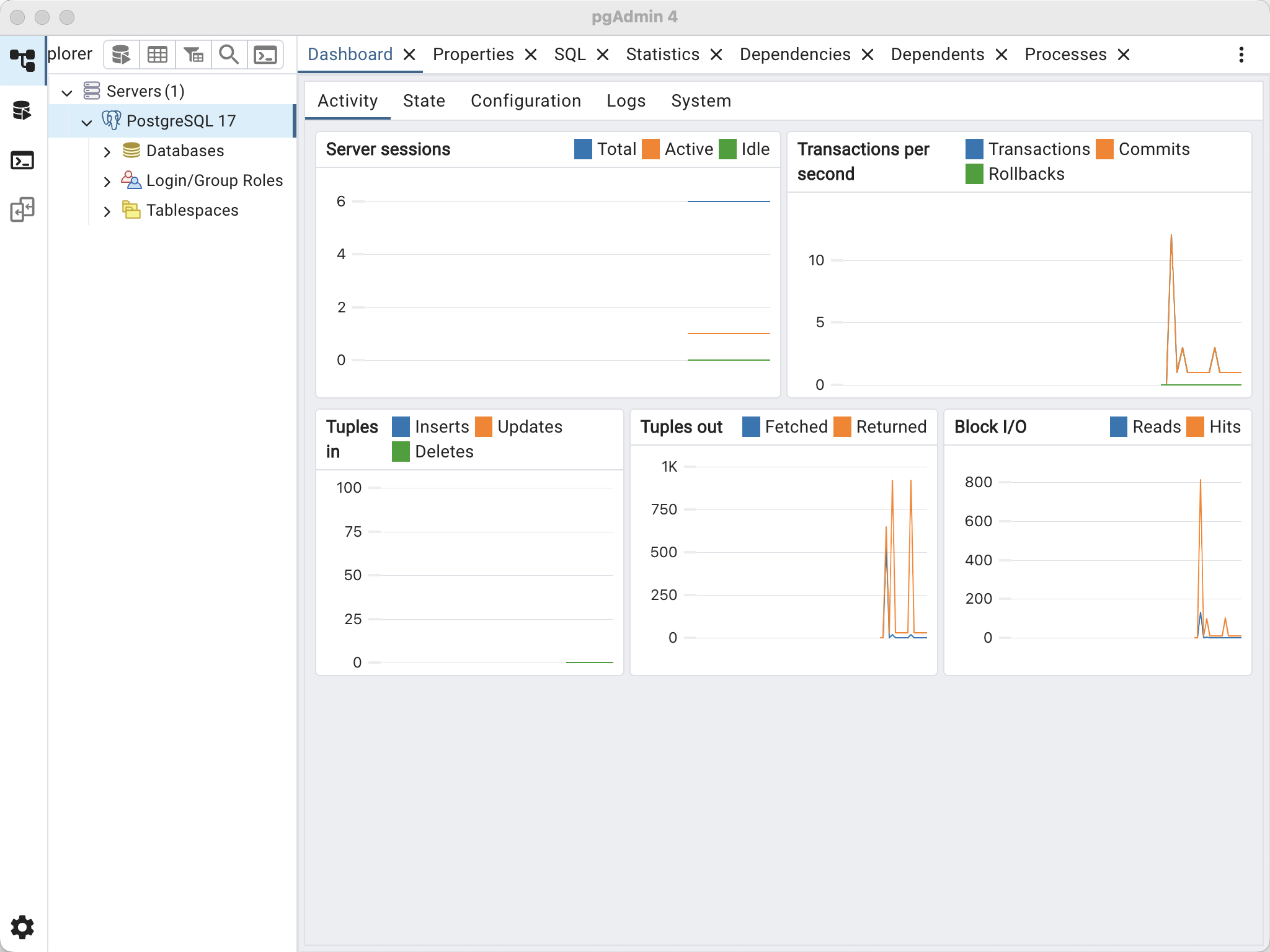Screen dimensions: 1270x952
Task: Click the Query Tool toolbar icon
Action: pos(121,55)
